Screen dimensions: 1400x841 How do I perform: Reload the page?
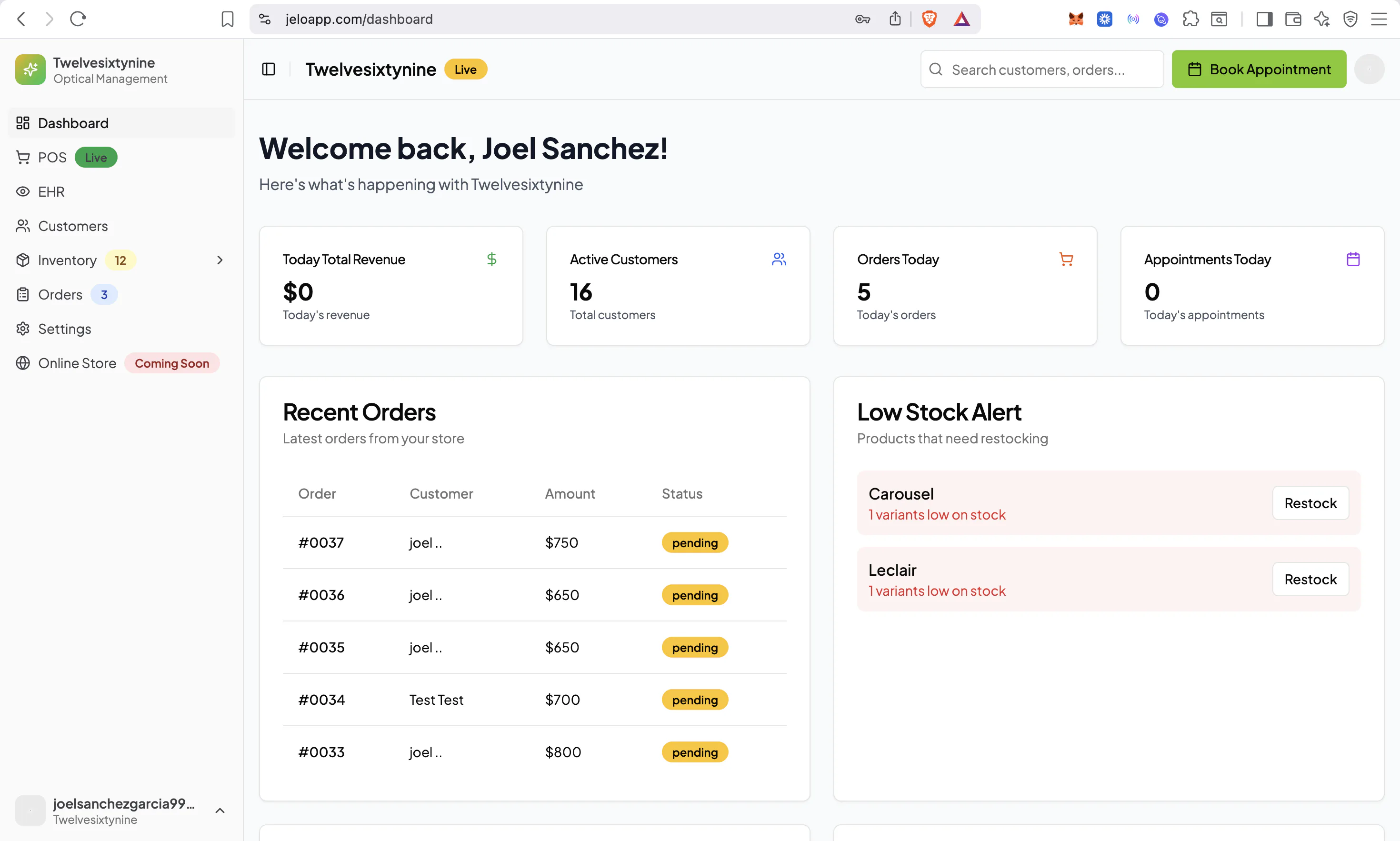(x=78, y=19)
